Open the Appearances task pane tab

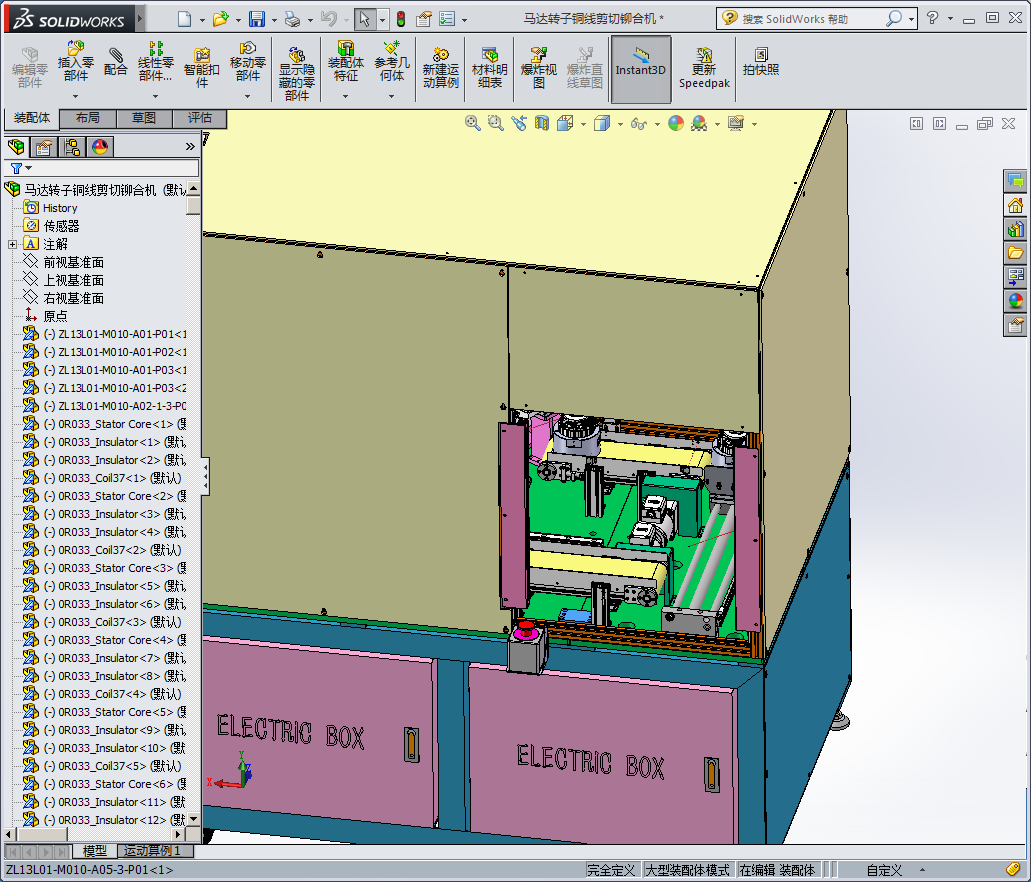click(x=1015, y=299)
